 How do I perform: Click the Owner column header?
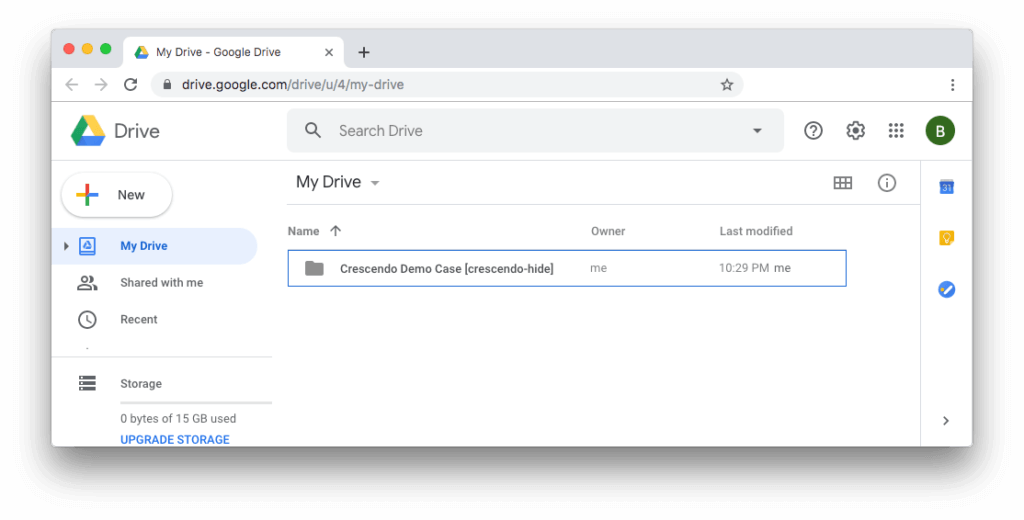pyautogui.click(x=608, y=231)
